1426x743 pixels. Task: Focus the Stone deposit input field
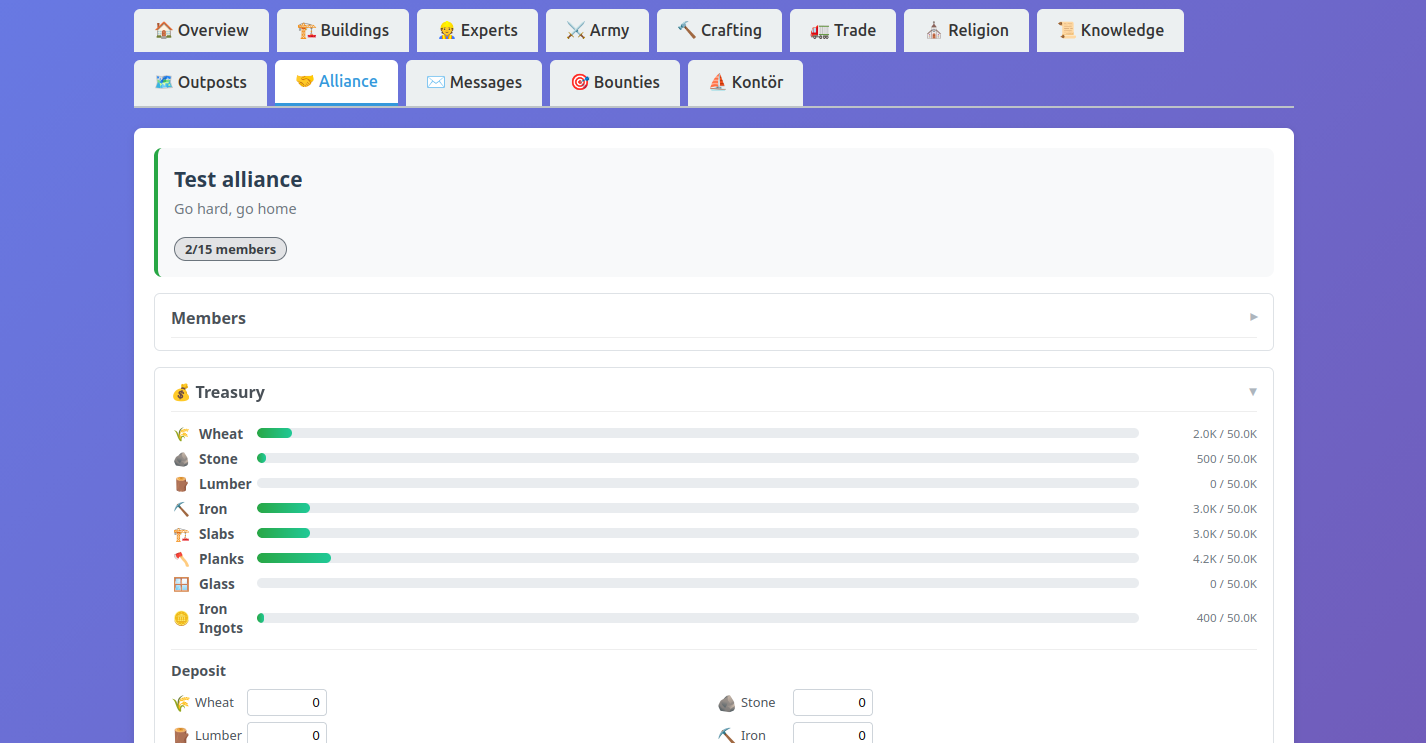[833, 703]
